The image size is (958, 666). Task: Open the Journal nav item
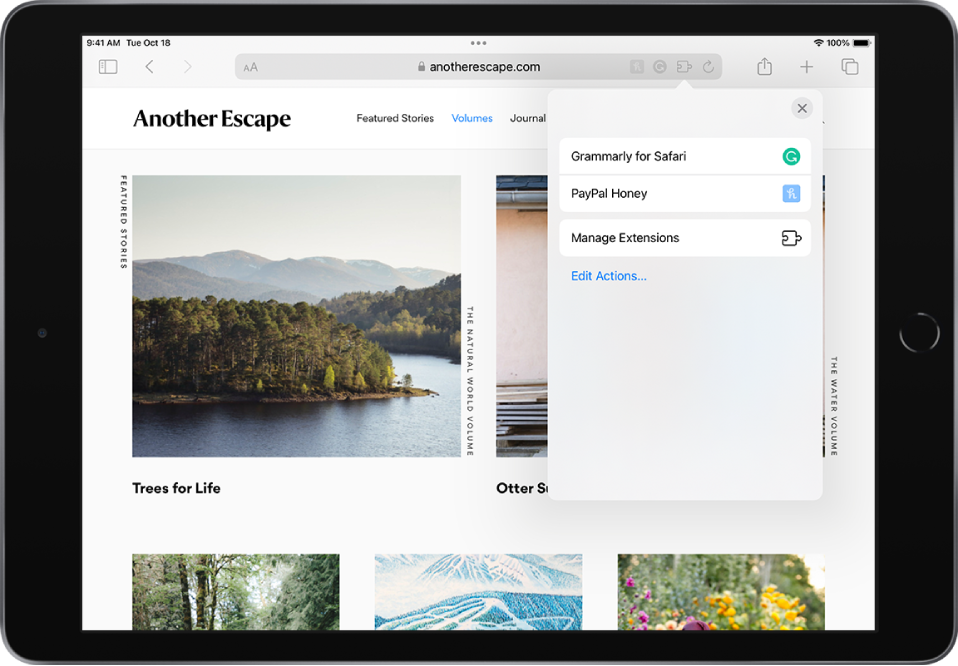pyautogui.click(x=528, y=118)
